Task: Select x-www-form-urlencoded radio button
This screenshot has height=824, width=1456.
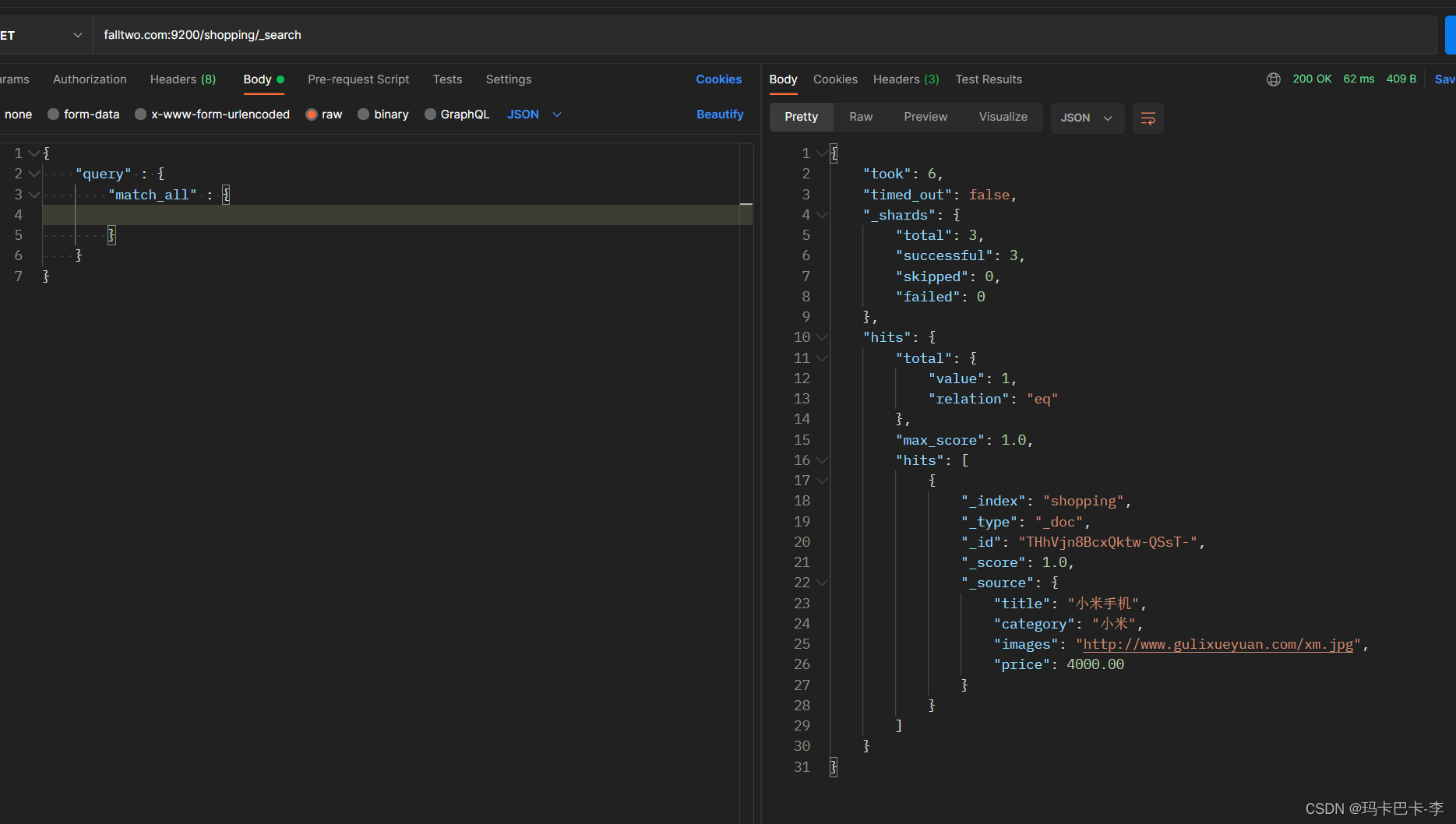Action: [x=140, y=114]
